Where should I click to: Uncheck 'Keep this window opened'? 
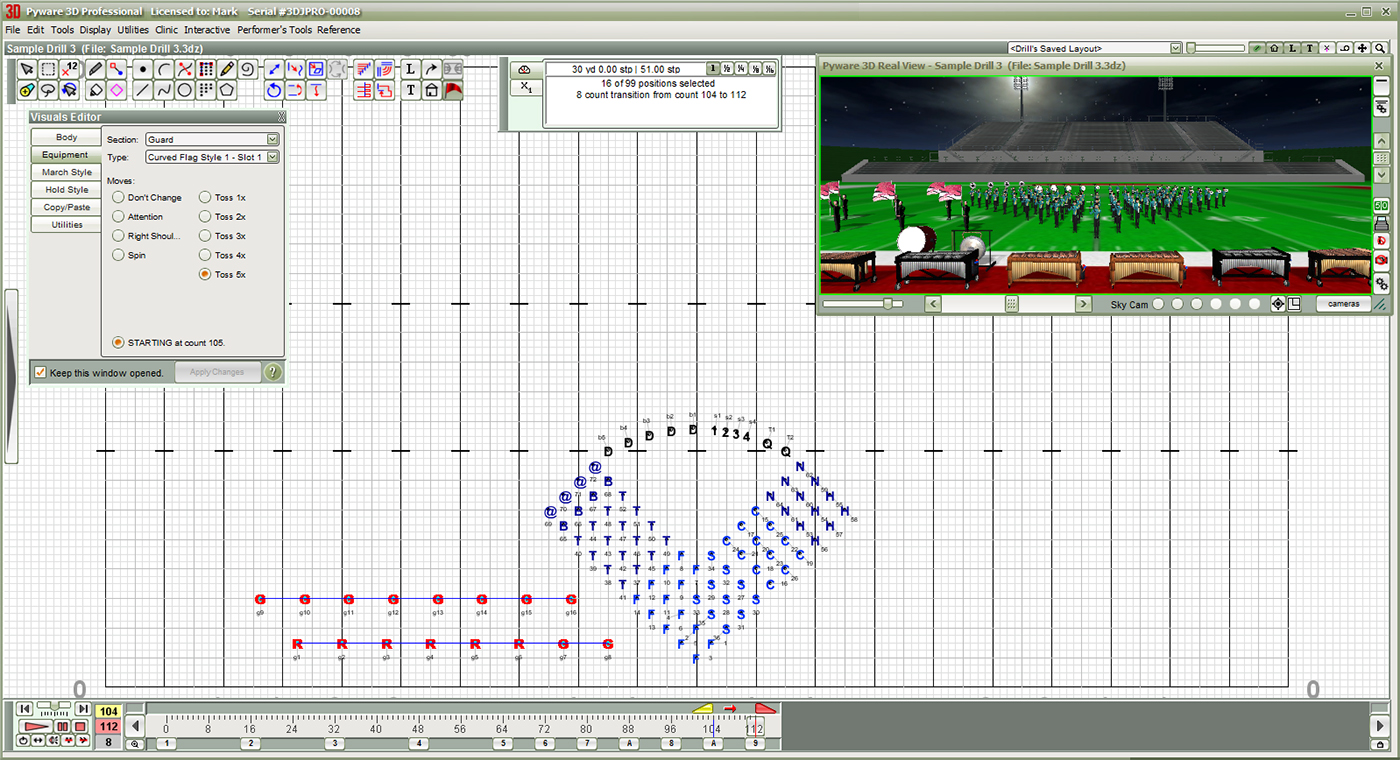[40, 373]
